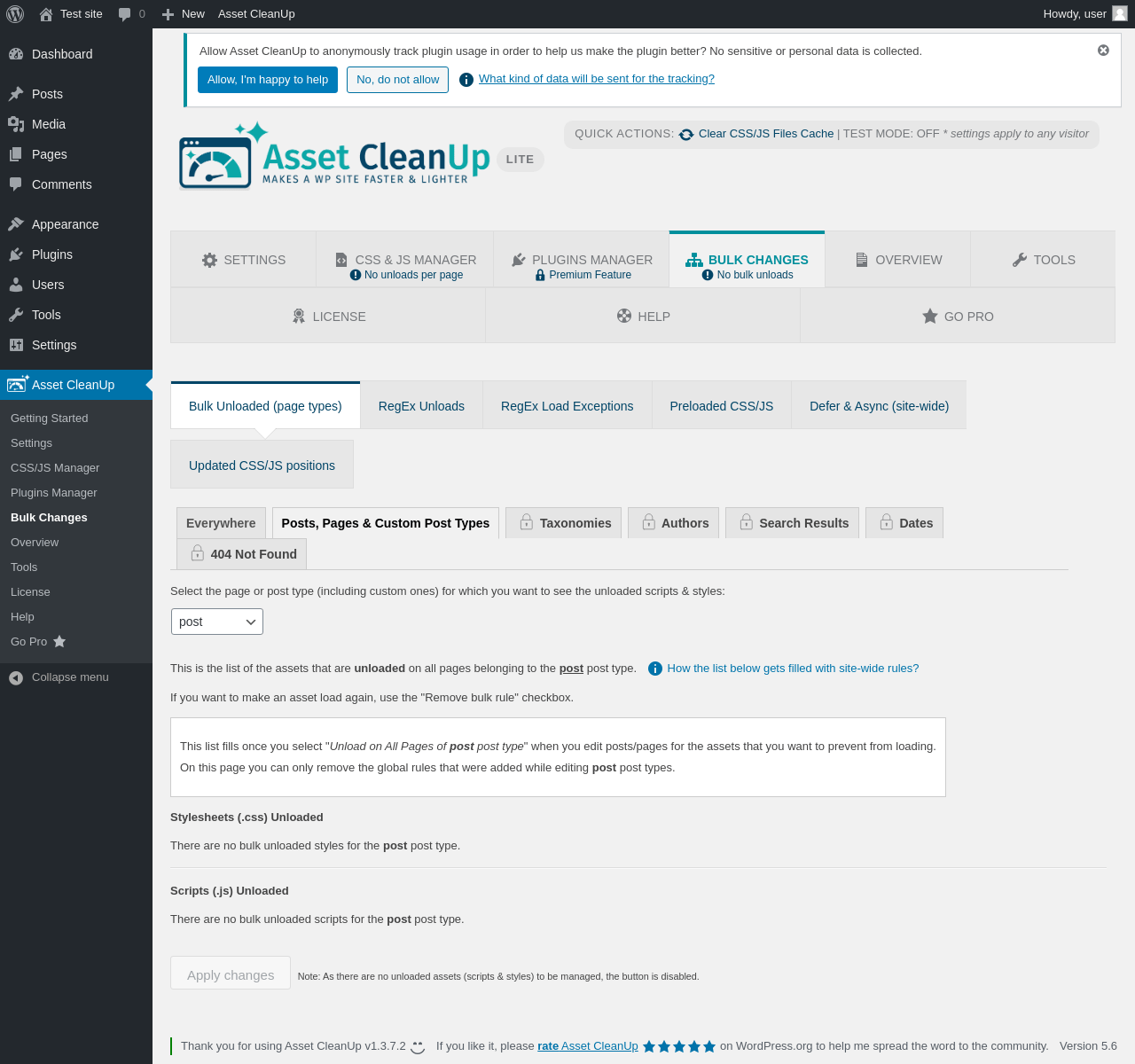
Task: Click the award ribbon icon on LICENSE tab
Action: tap(299, 316)
